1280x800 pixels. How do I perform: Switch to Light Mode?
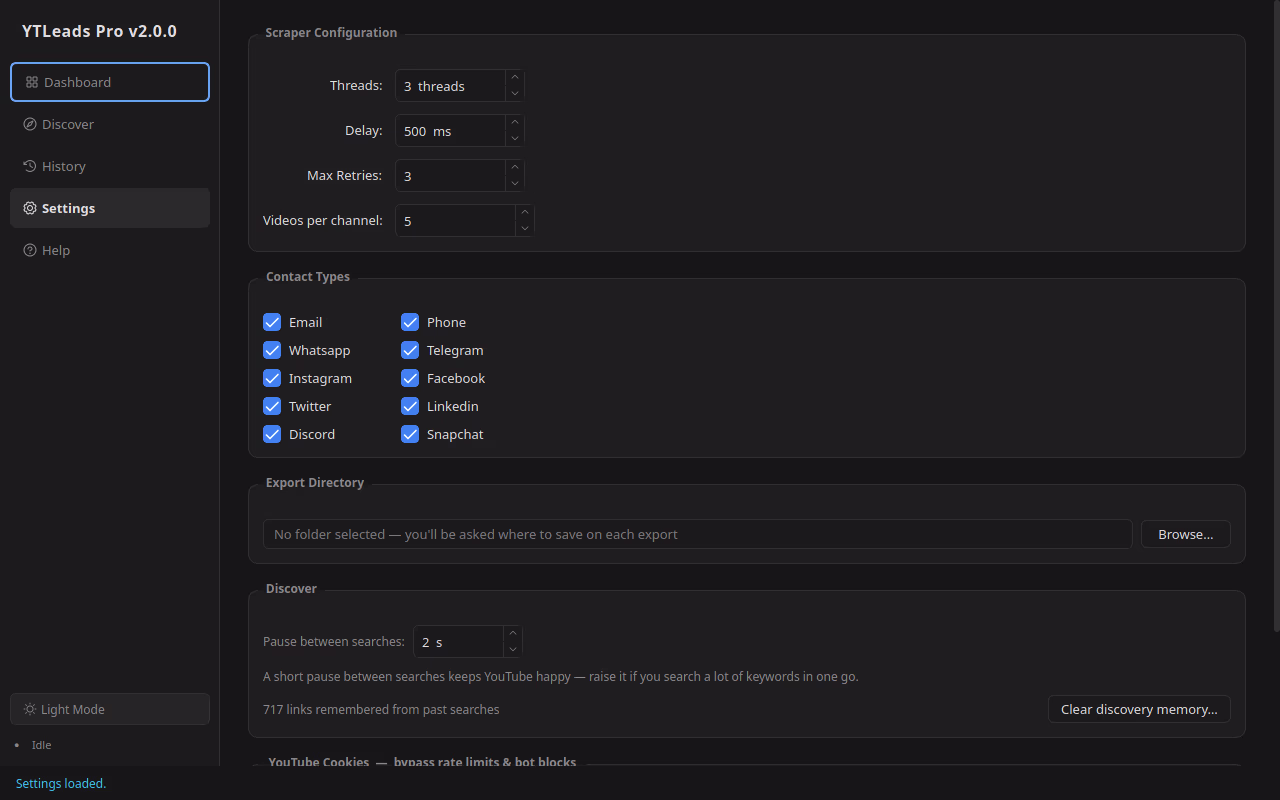[110, 709]
